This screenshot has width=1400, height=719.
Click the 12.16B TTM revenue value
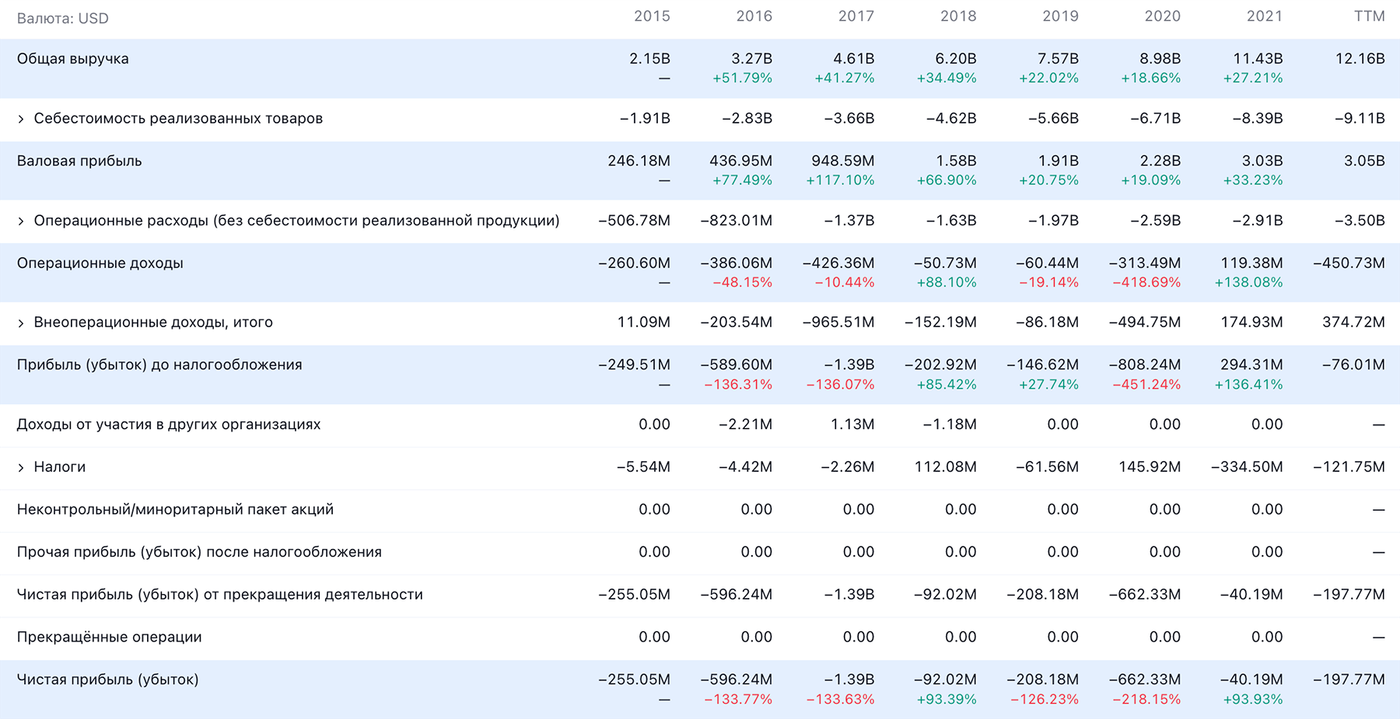point(1360,59)
